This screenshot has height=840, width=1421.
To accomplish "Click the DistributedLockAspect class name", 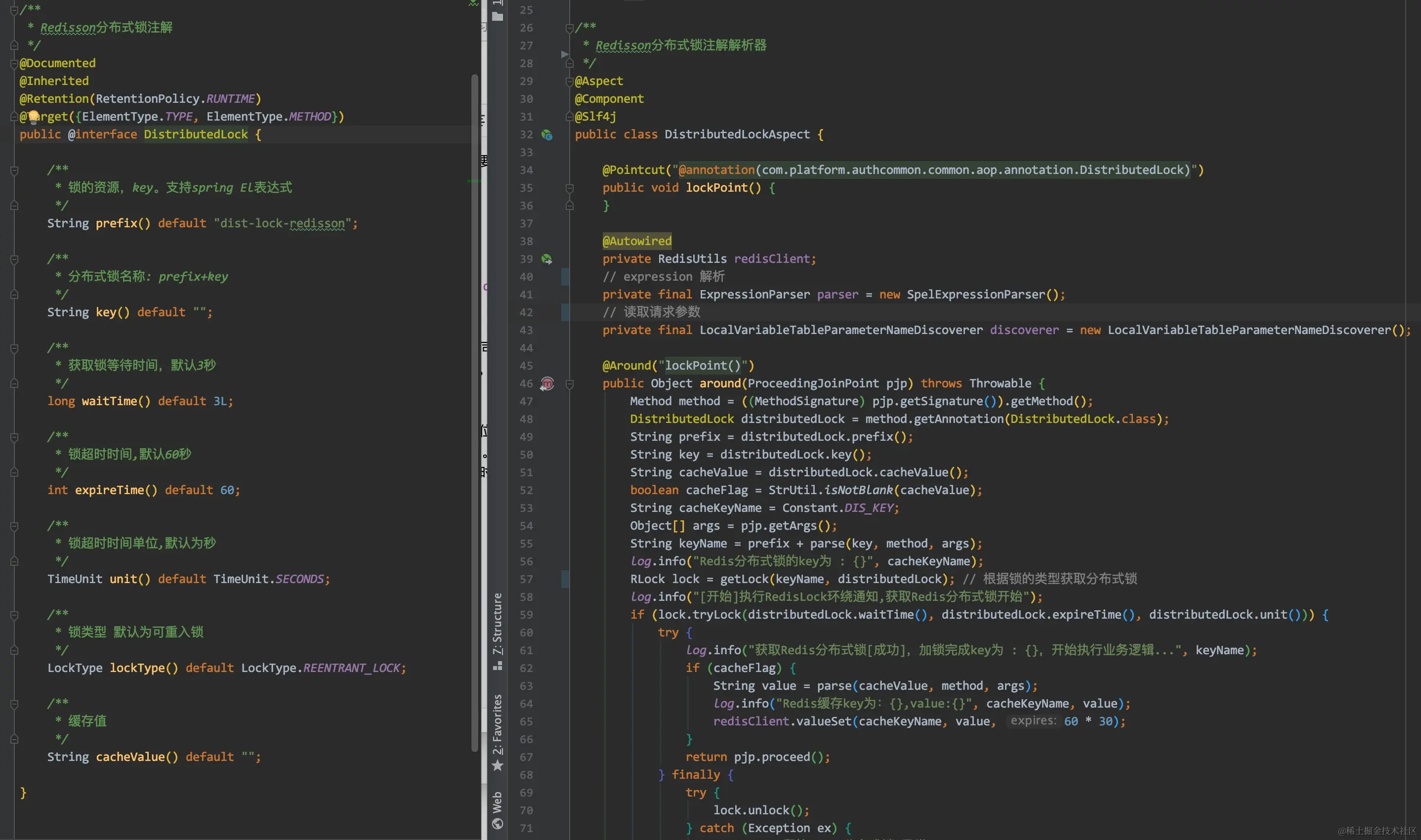I will coord(737,135).
